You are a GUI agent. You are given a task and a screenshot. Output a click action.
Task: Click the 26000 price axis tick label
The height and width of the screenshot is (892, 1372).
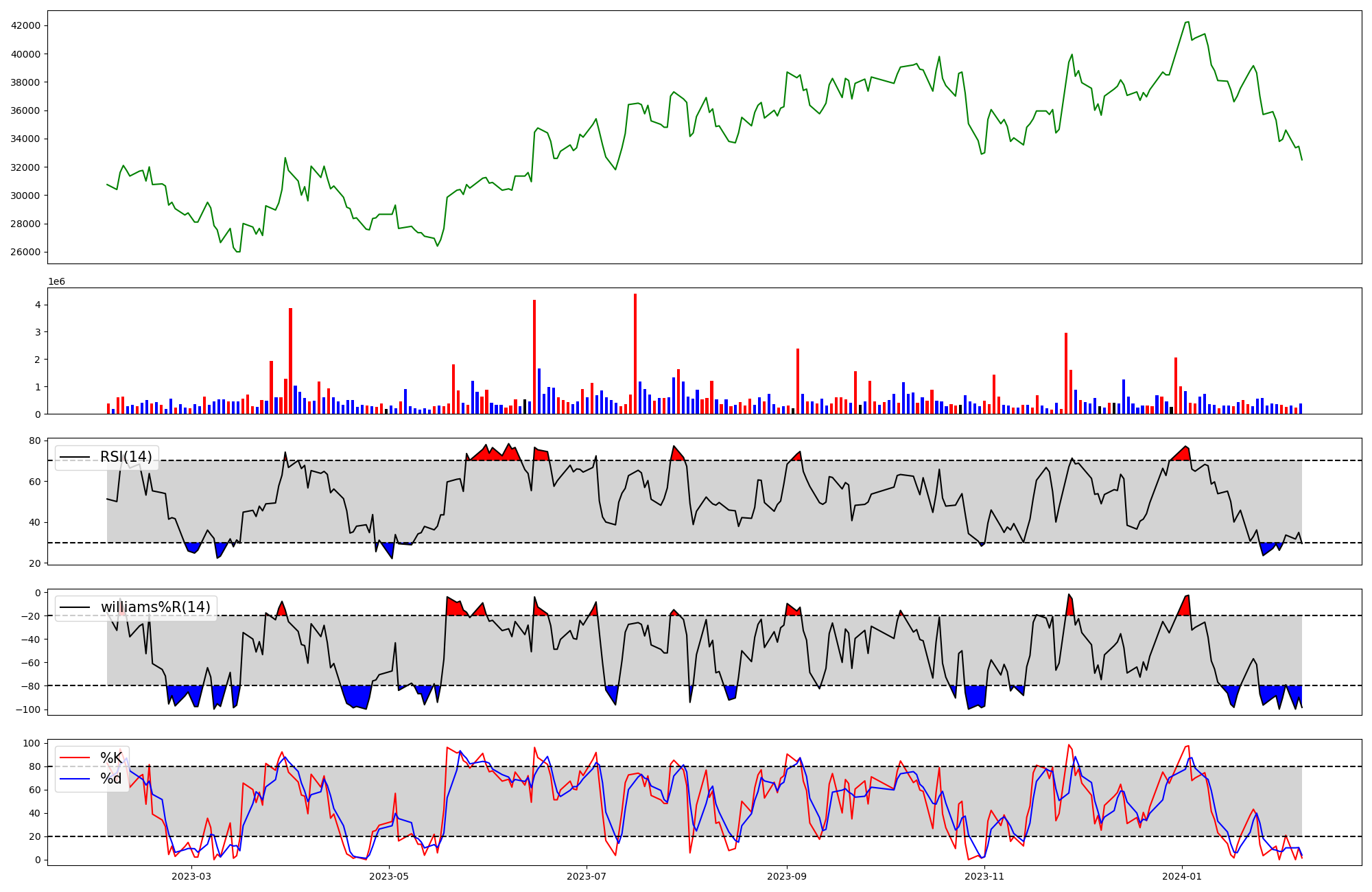[25, 252]
